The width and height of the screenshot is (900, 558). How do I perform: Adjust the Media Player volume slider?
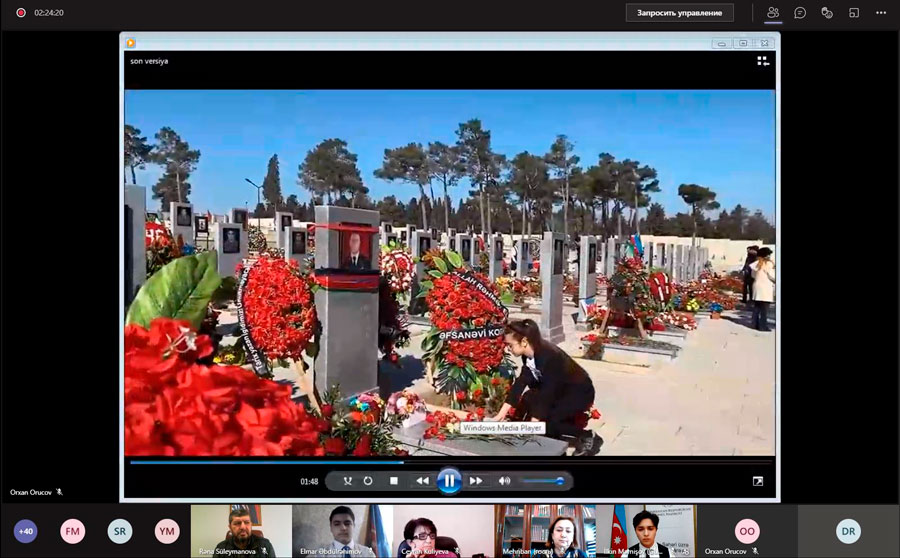543,481
